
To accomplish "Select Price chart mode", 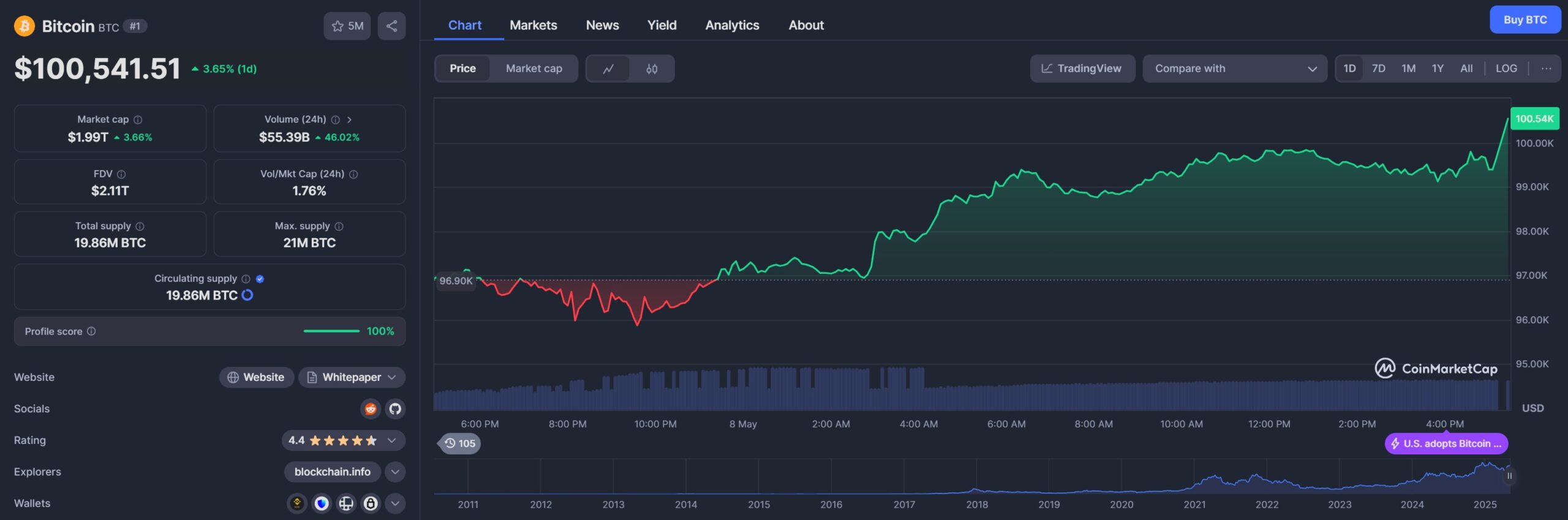I will coord(462,69).
